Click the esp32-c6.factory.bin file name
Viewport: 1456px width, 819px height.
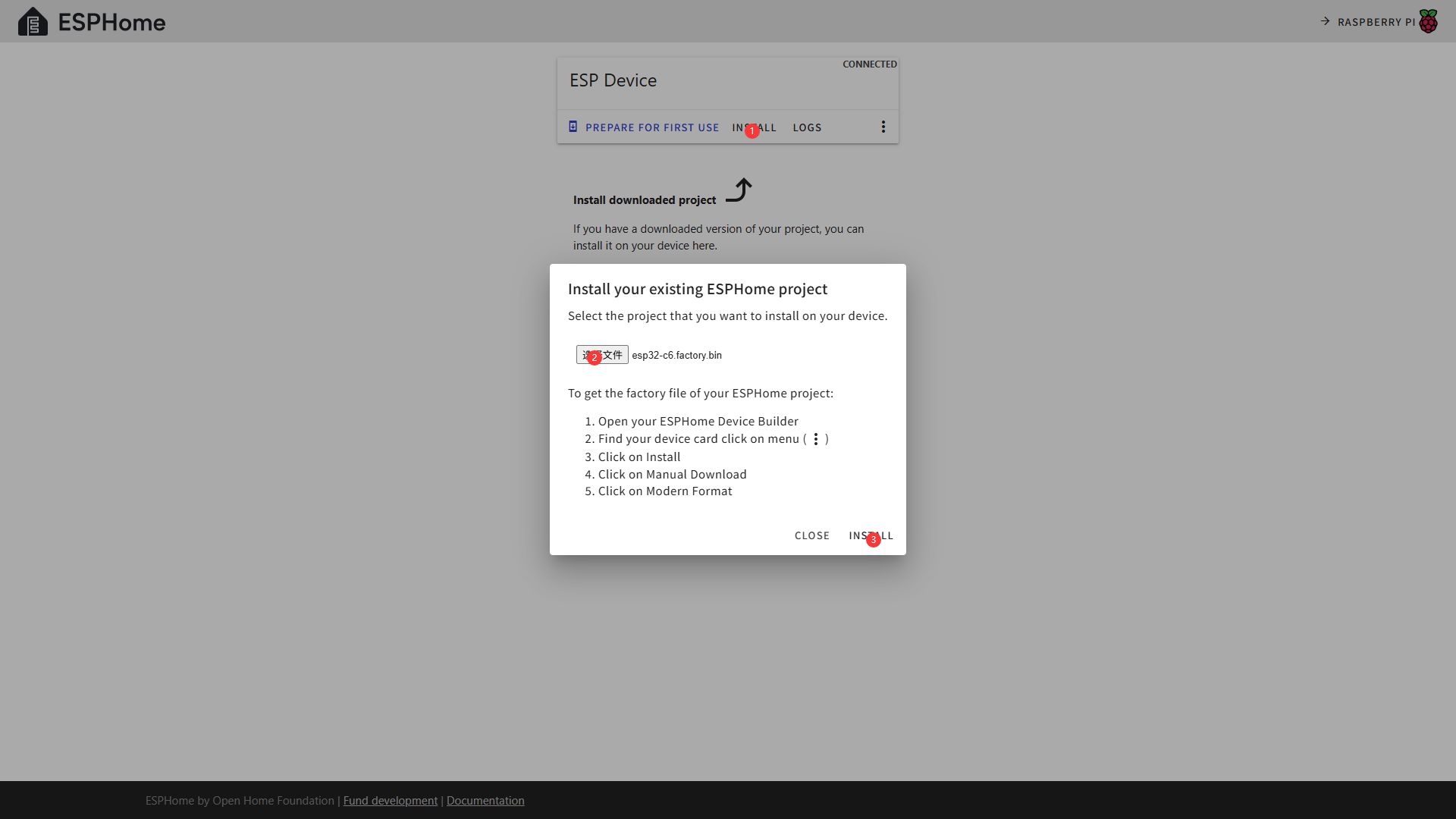(676, 355)
